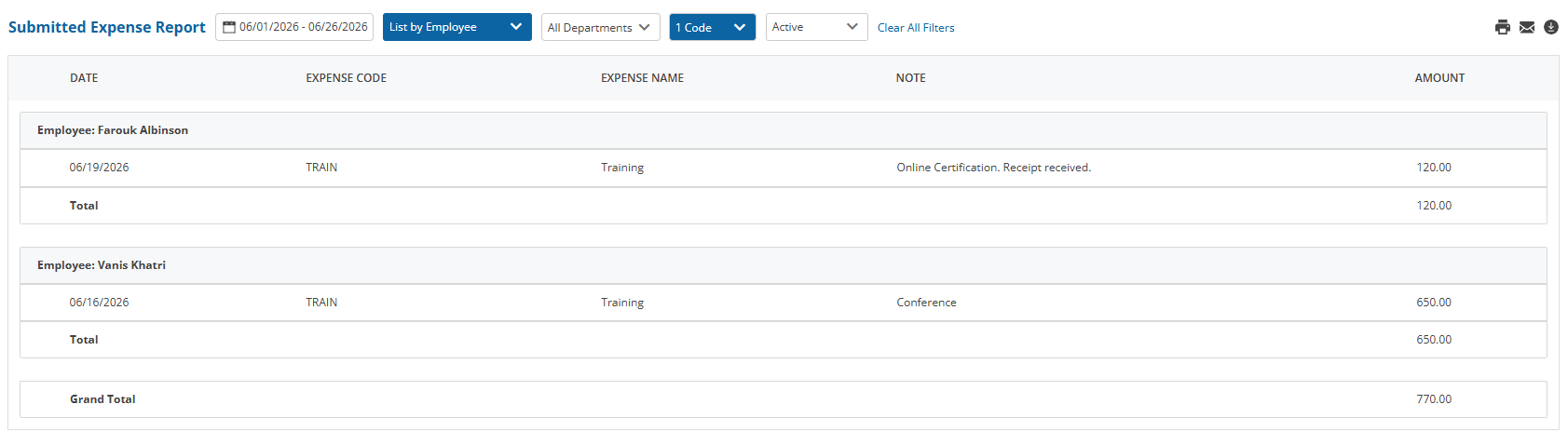
Task: Select the Employee: Vanis Khatri group header
Action: [x=784, y=265]
